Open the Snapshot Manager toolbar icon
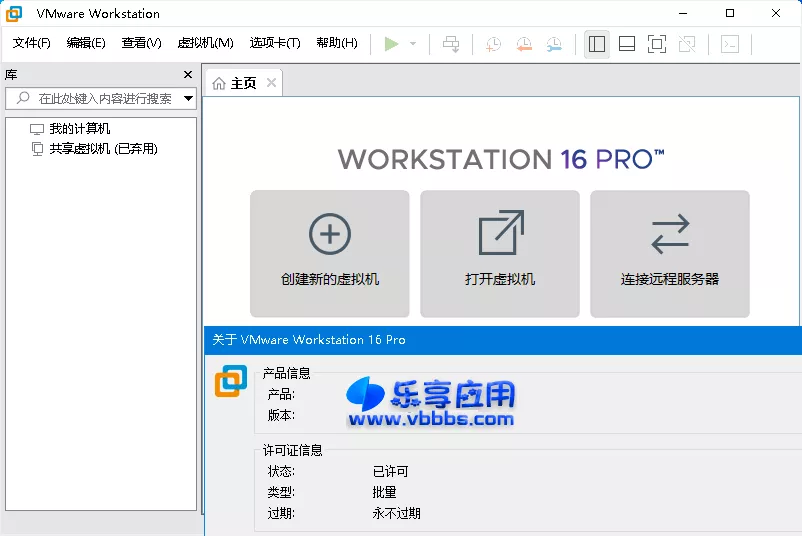The image size is (802, 536). 554,44
